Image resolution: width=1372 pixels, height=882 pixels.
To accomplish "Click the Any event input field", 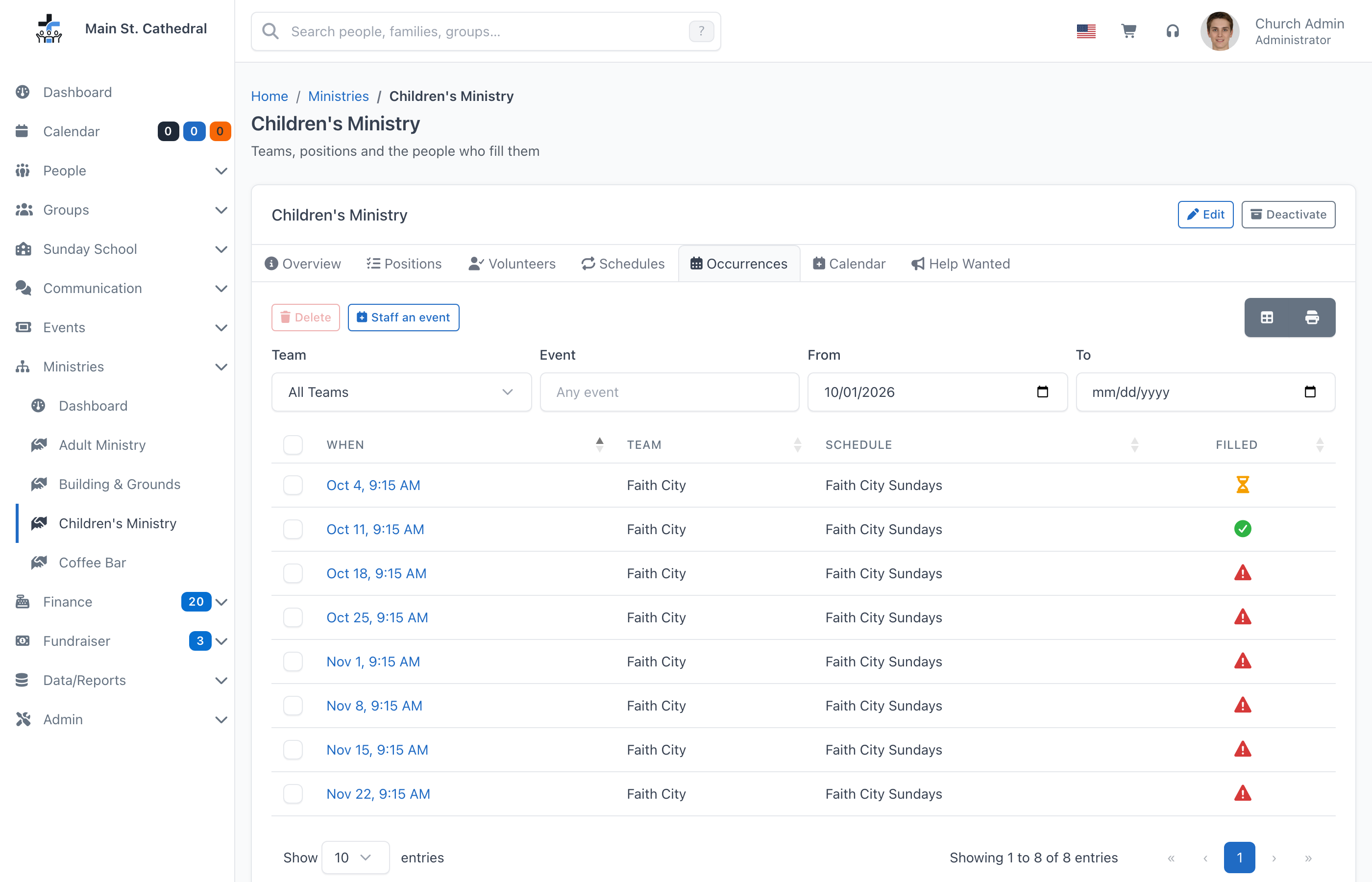I will coord(669,392).
